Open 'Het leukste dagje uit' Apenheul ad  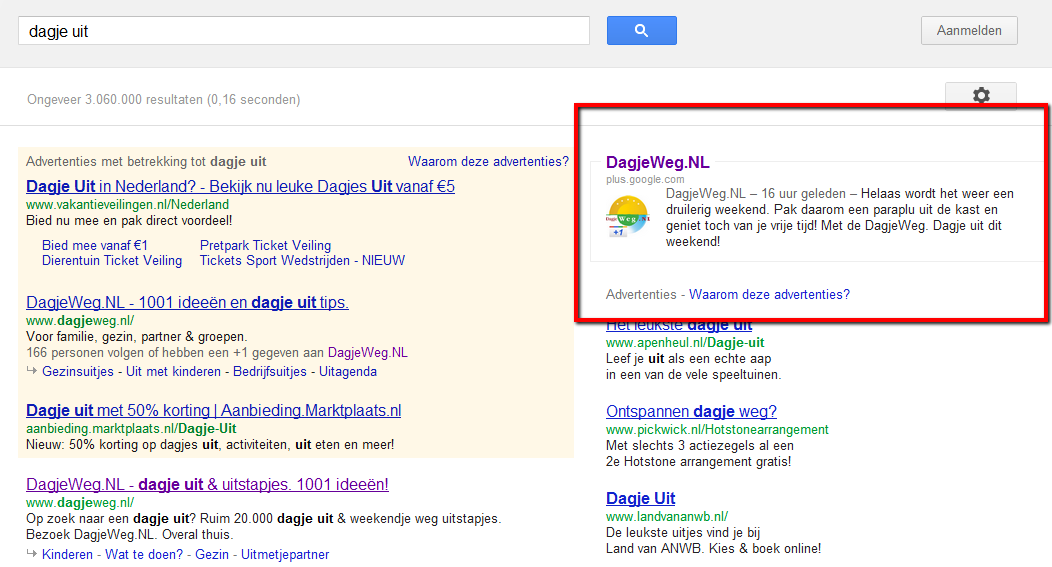coord(679,326)
